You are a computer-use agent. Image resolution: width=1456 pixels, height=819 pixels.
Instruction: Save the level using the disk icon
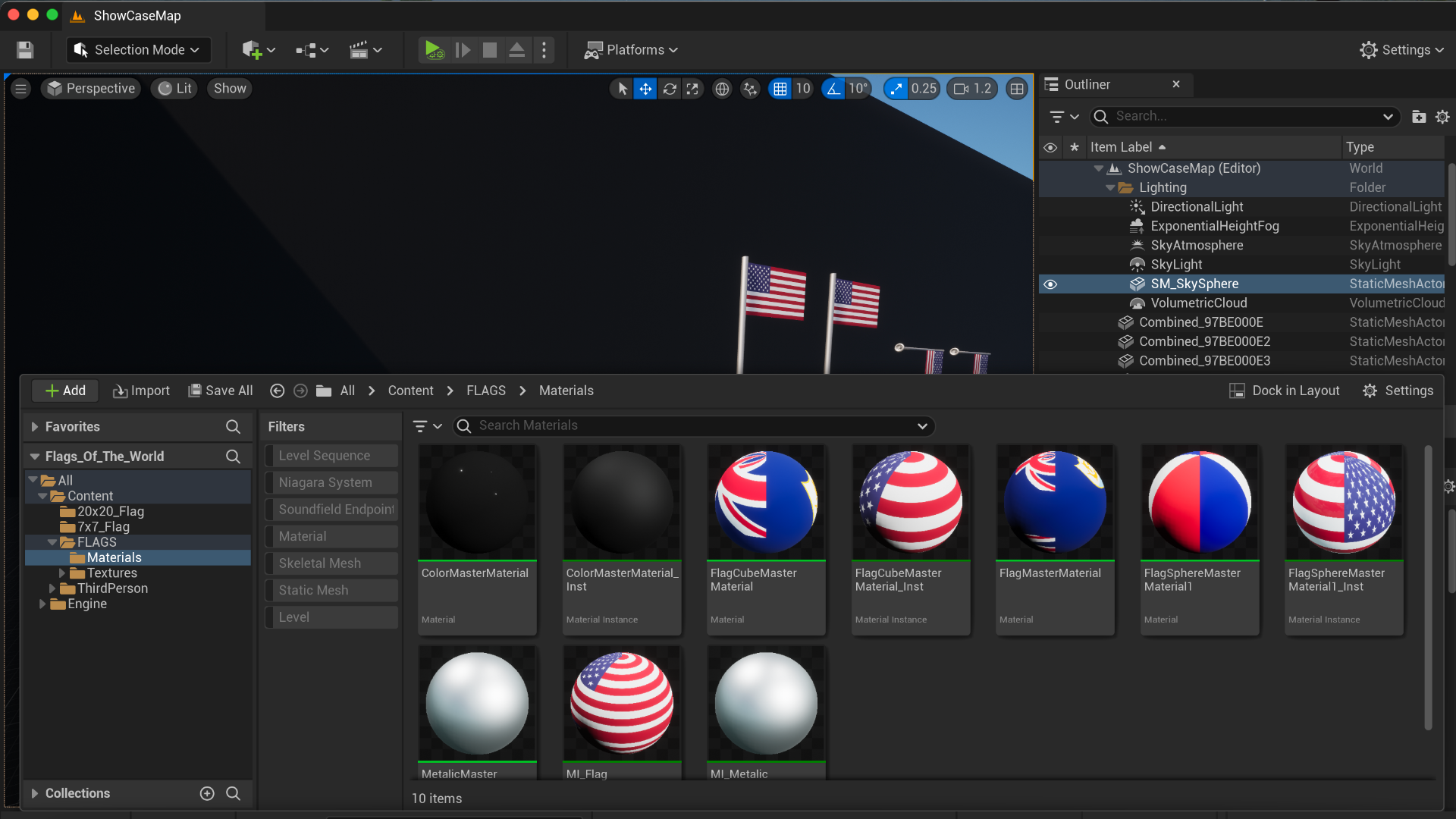[24, 49]
